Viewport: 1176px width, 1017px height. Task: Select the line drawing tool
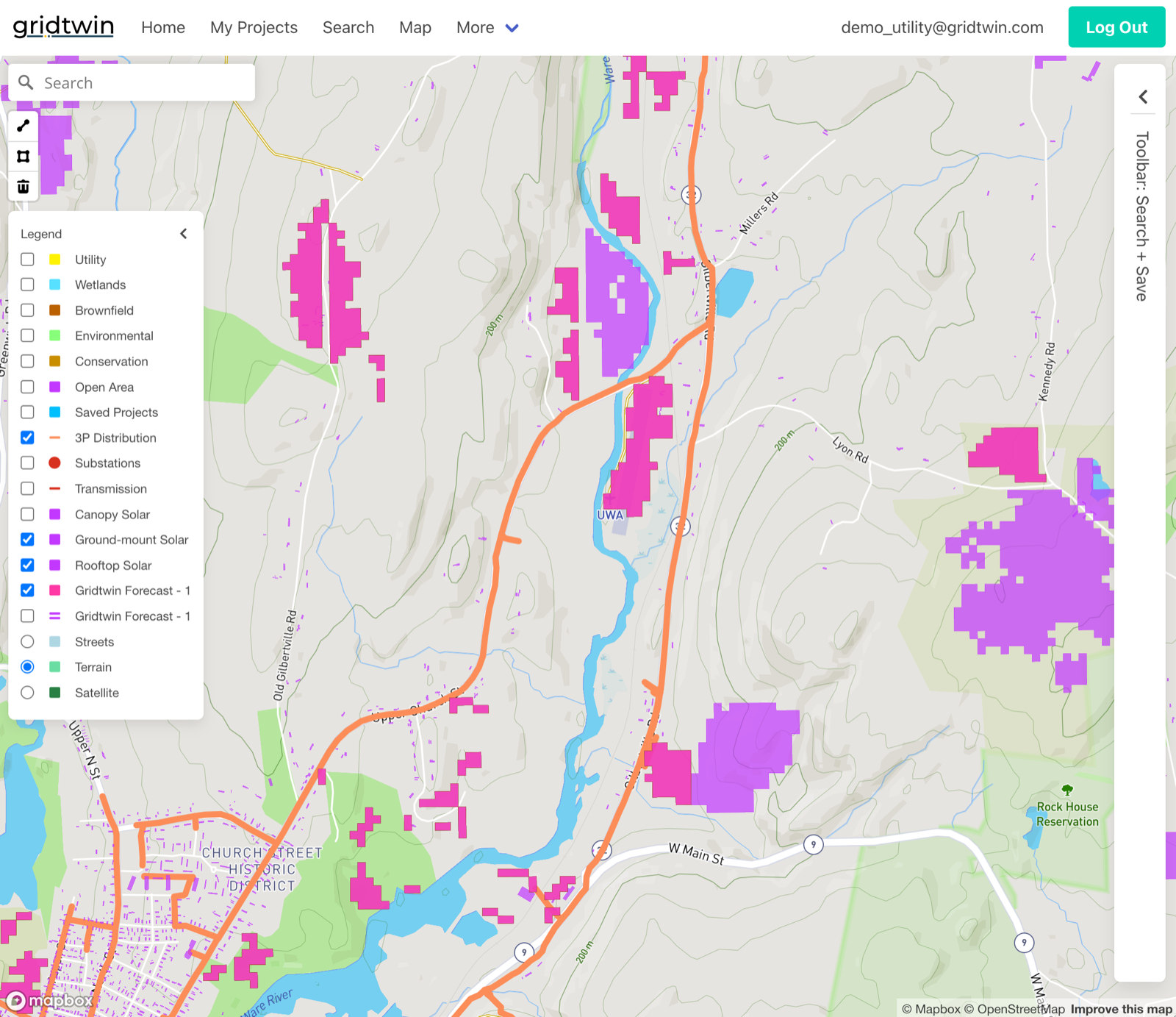pyautogui.click(x=24, y=126)
